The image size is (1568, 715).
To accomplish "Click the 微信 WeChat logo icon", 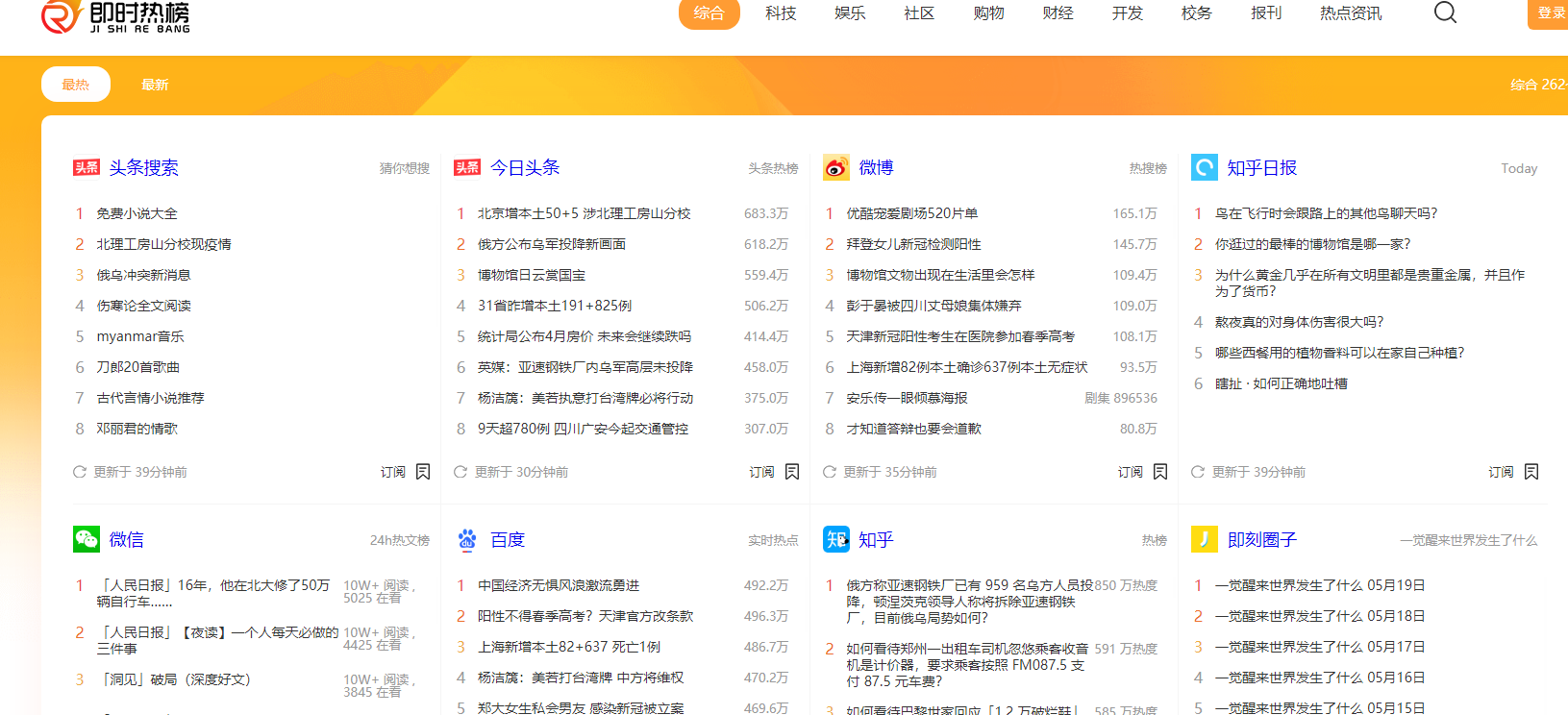I will coord(87,539).
